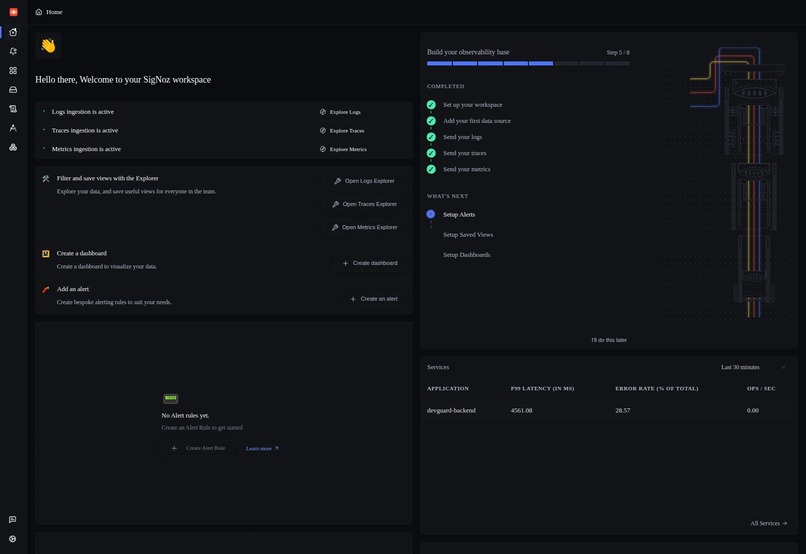The height and width of the screenshot is (554, 806).
Task: Click the 'Add an alert' heading text
Action: tap(72, 289)
